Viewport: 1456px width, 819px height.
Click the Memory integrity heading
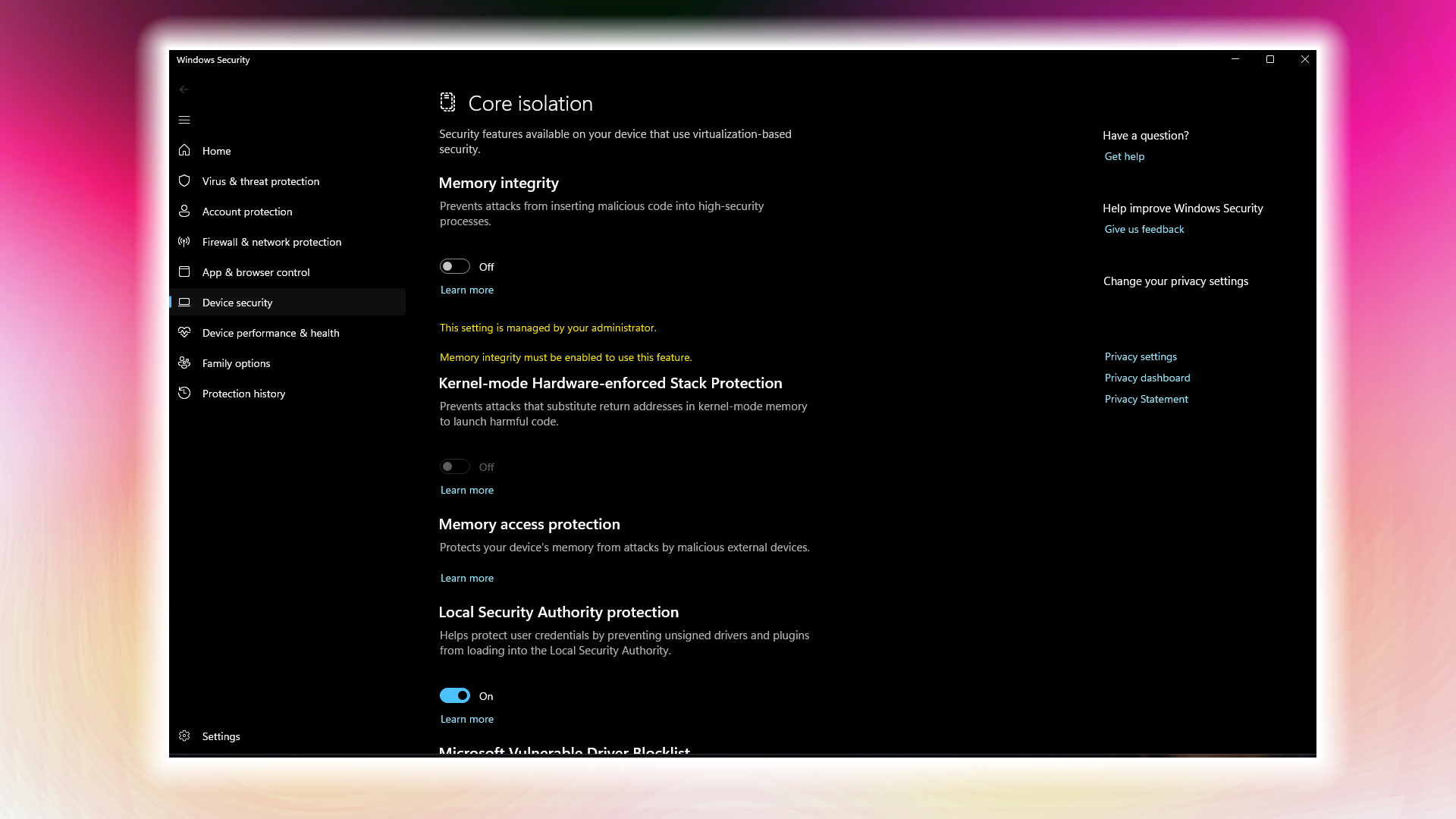point(499,183)
